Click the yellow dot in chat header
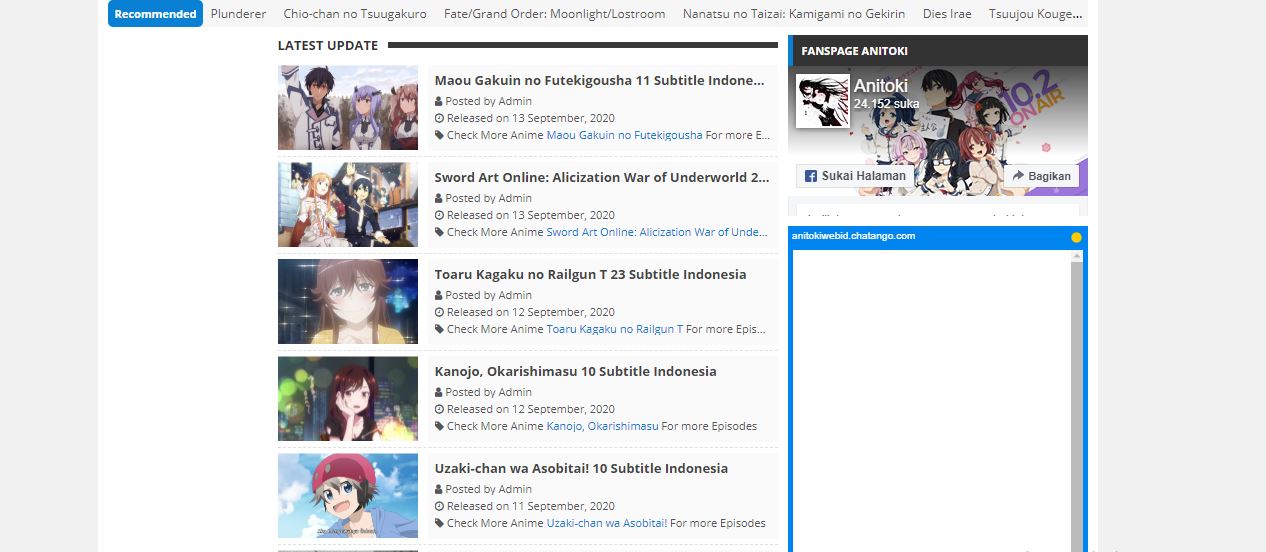Screen dimensions: 1266x552 (x=1076, y=237)
